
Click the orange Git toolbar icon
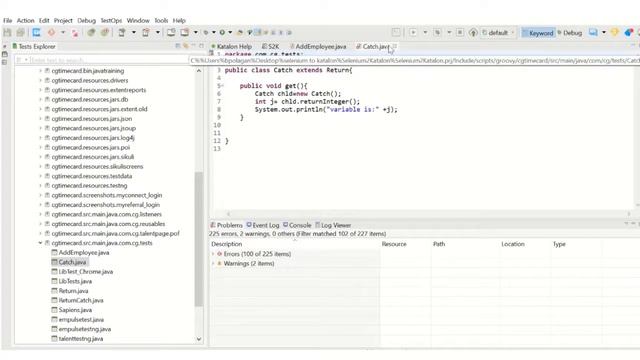[x=51, y=33]
